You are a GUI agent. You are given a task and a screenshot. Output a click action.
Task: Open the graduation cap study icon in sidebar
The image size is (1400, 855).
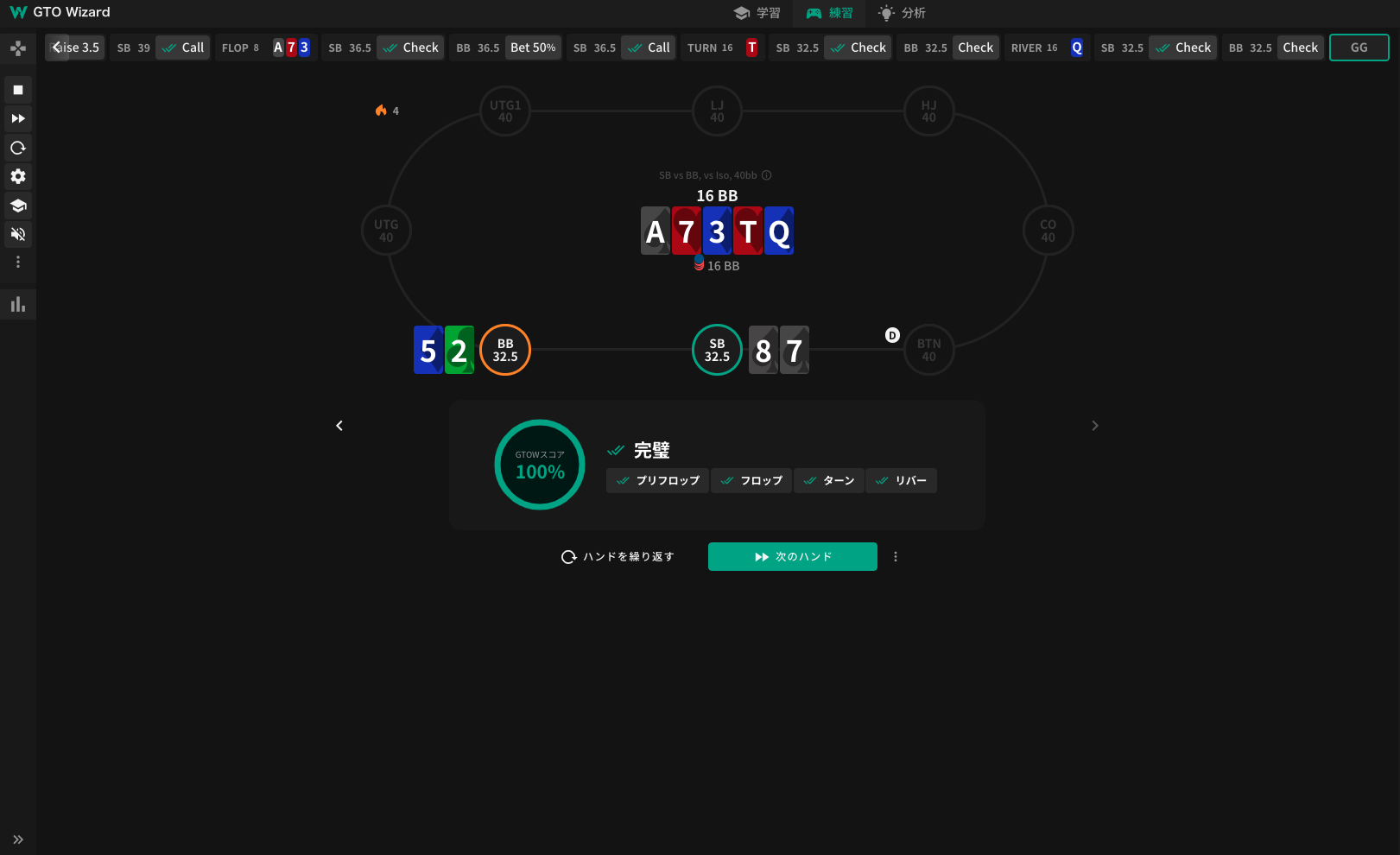coord(18,206)
